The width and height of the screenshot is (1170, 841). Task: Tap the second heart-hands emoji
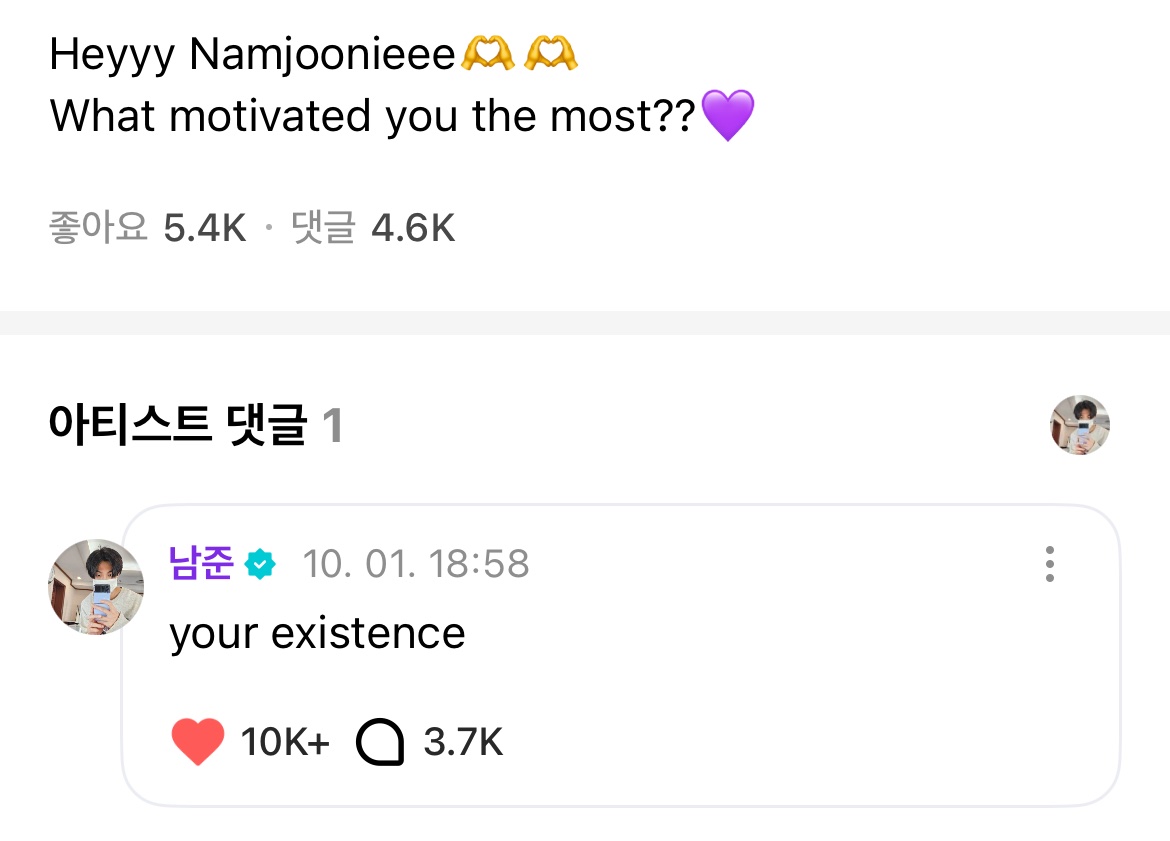551,54
